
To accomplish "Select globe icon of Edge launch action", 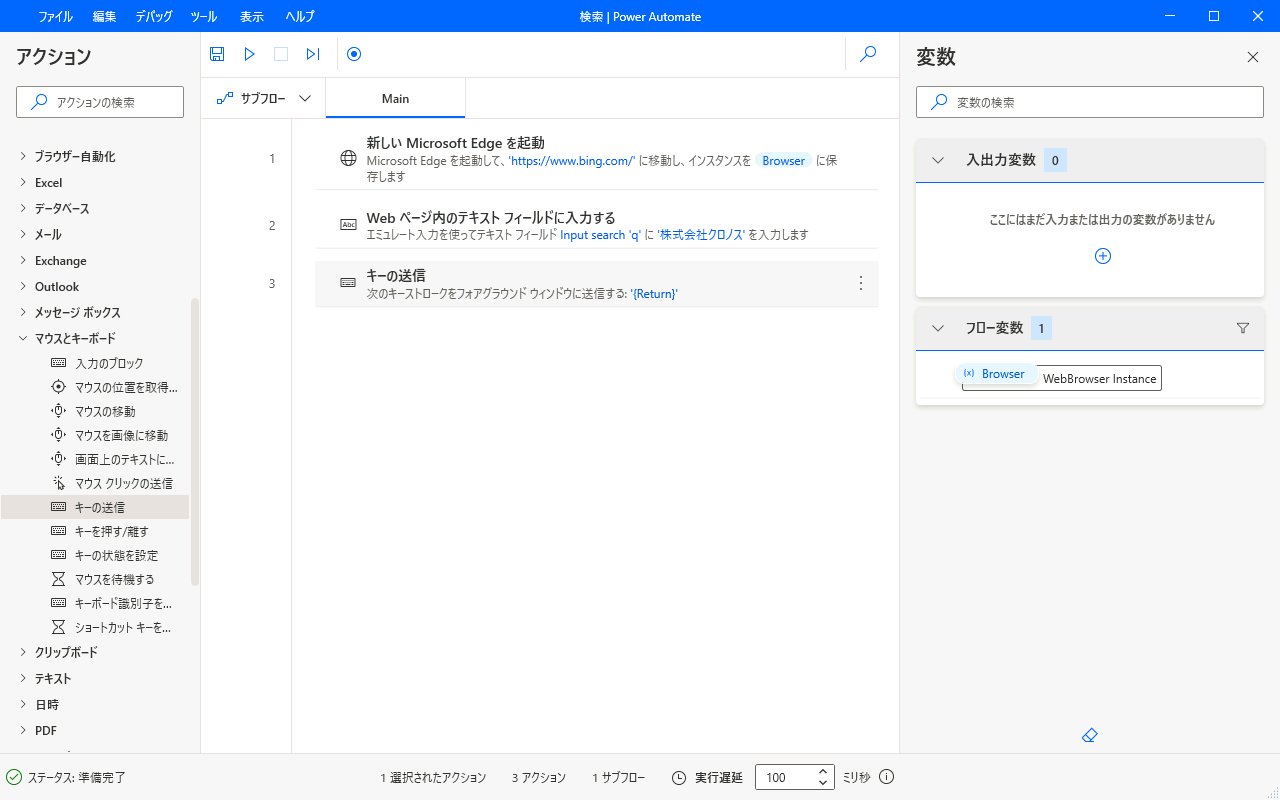I will tap(348, 158).
